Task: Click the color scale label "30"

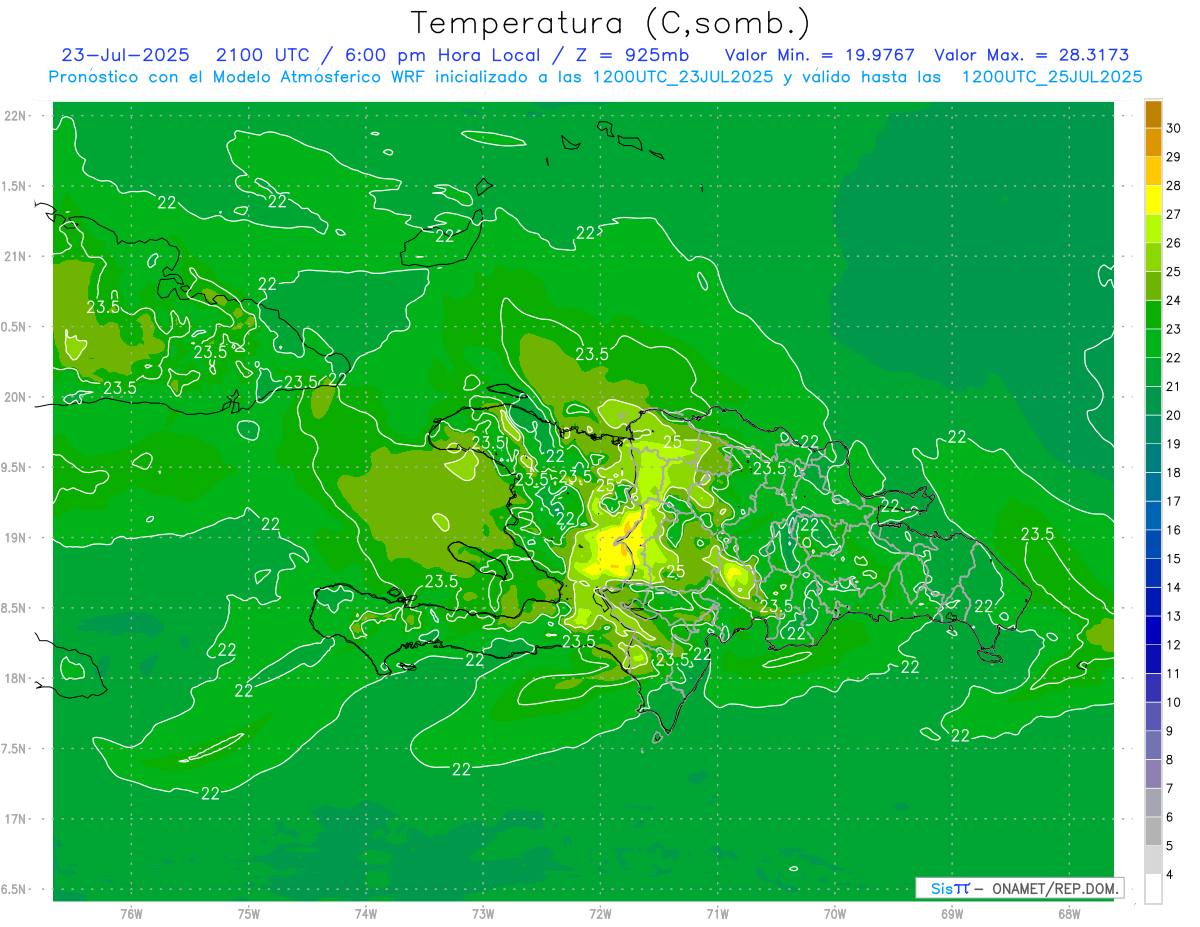Action: click(1174, 128)
